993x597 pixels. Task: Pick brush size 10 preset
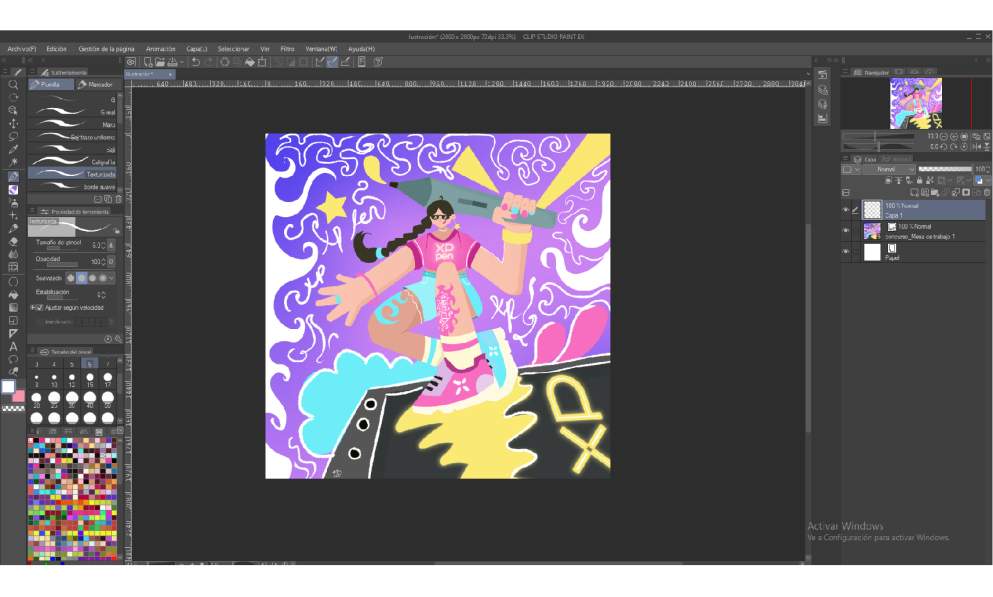tap(54, 379)
